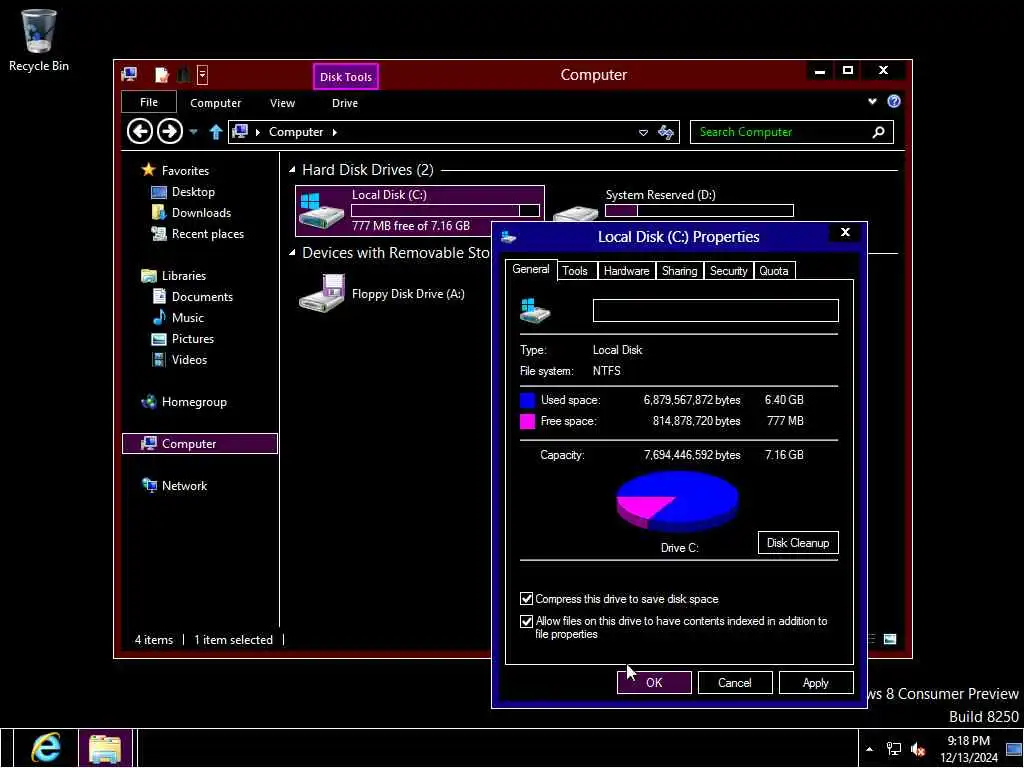The width and height of the screenshot is (1024, 768).
Task: Select the Floppy Disk Drive (A:) icon
Action: 321,293
